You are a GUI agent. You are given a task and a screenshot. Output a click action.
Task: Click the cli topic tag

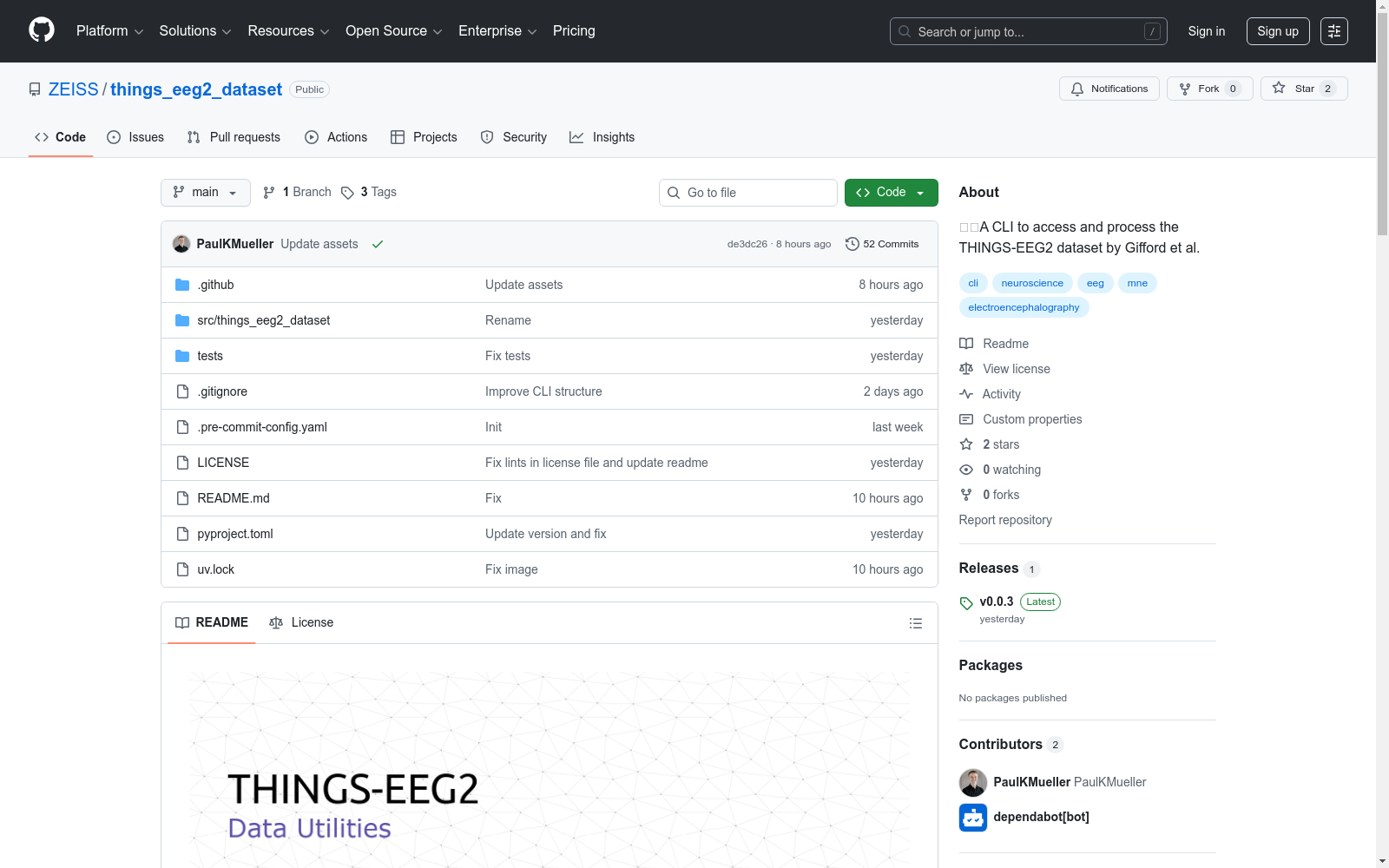tap(973, 283)
